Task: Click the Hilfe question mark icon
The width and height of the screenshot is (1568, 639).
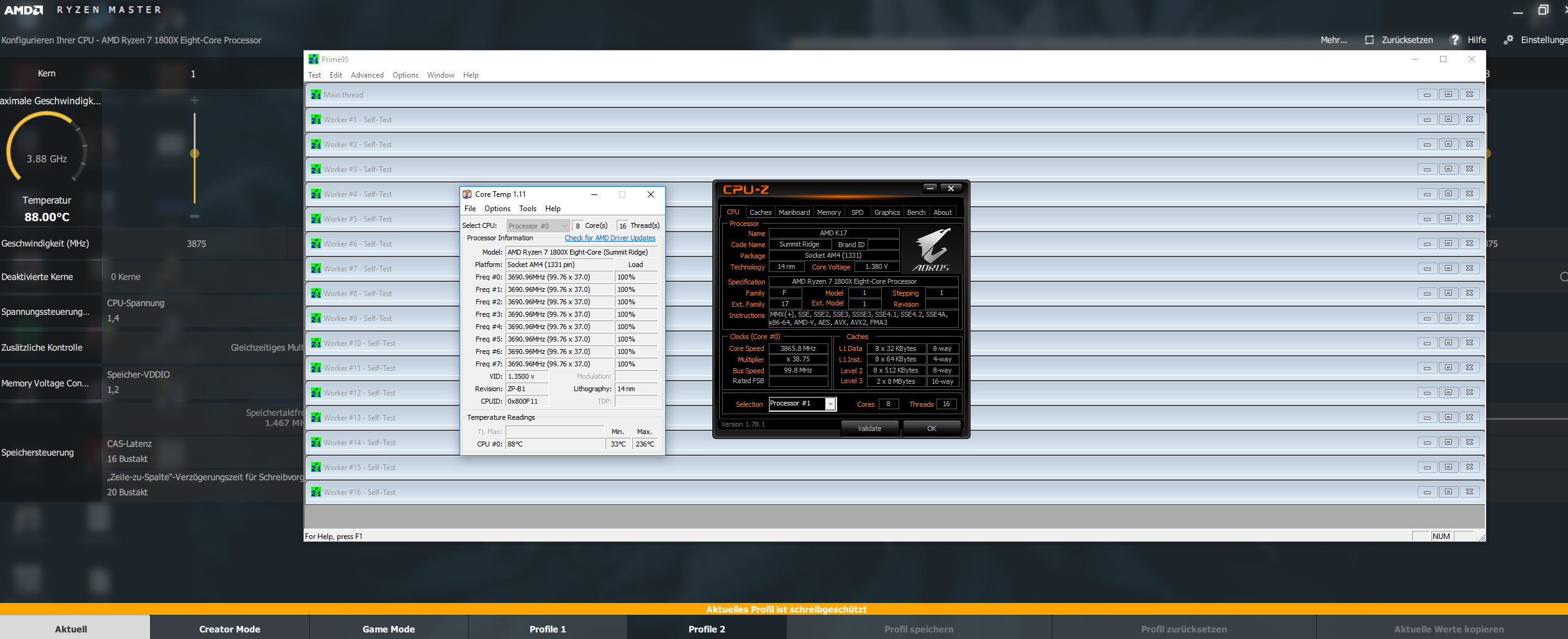Action: (1455, 40)
